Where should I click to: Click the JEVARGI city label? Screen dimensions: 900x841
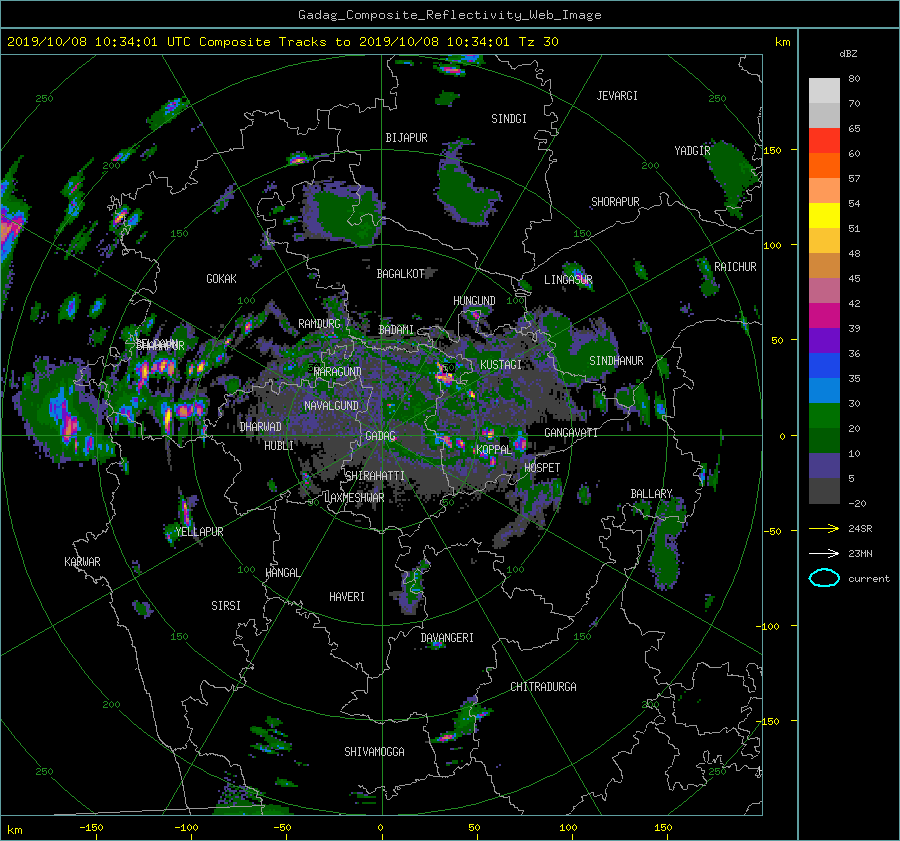617,96
